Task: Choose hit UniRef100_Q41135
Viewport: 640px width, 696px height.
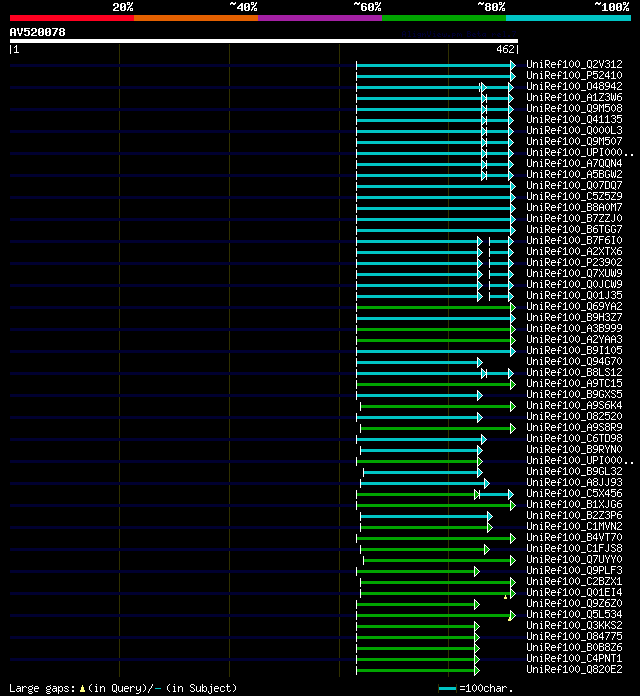Action: [x=574, y=119]
